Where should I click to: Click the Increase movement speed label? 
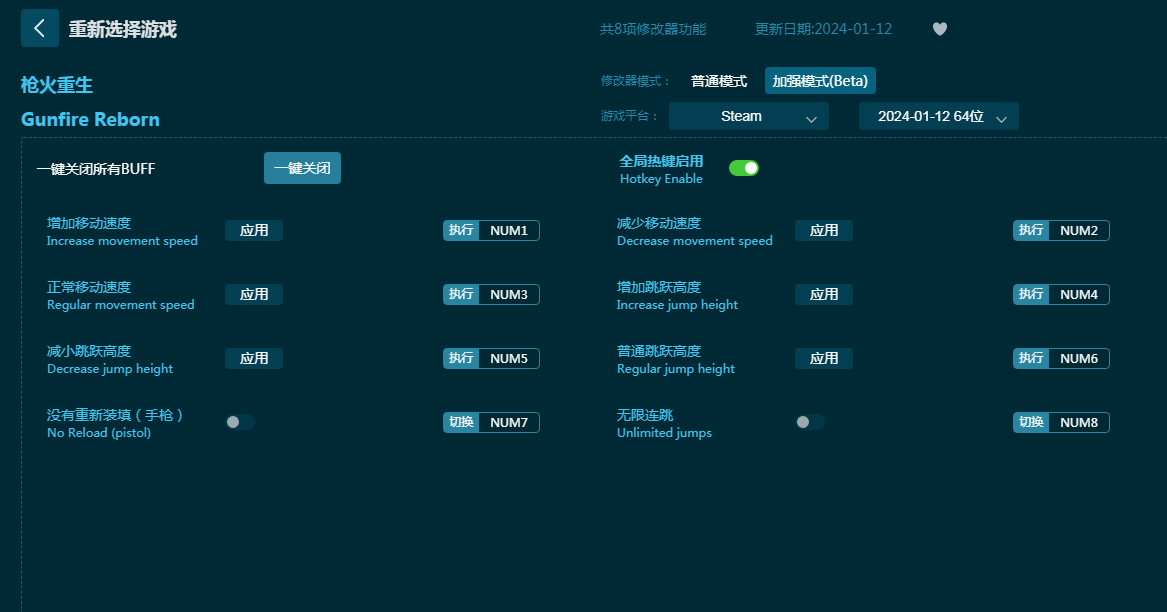(x=122, y=241)
